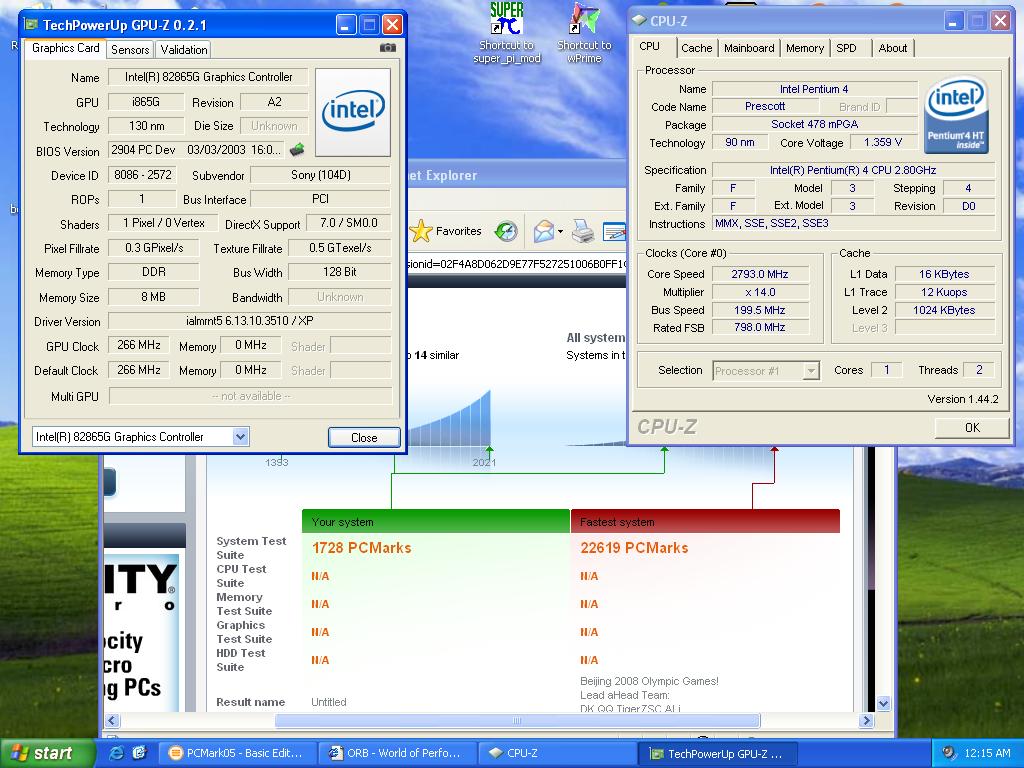1024x768 pixels.
Task: Click the Subvendor value Sony (104D)
Action: (x=321, y=175)
